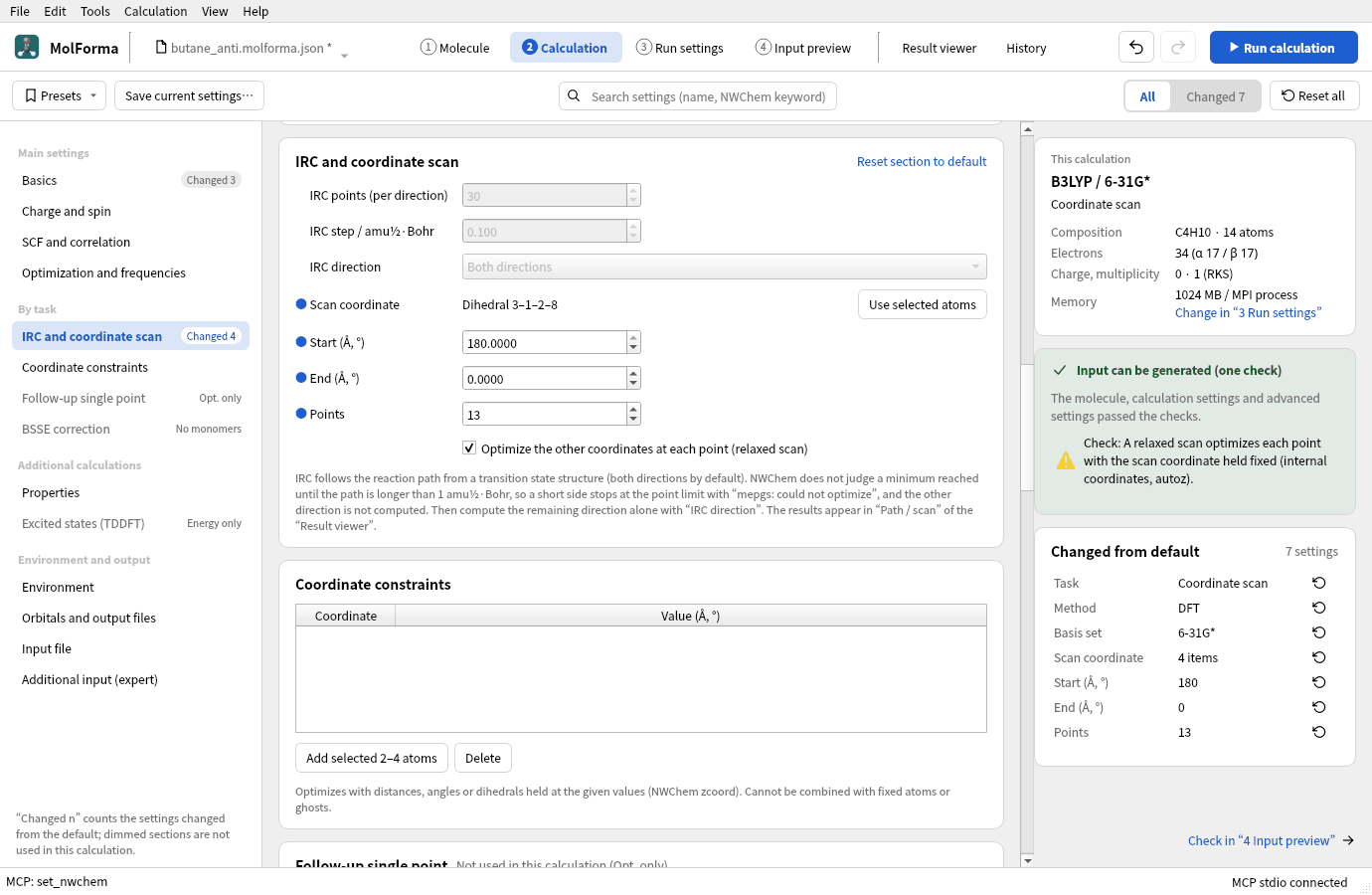This screenshot has height=895, width=1372.
Task: Reset the End (Å, °) row icon
Action: [1319, 707]
